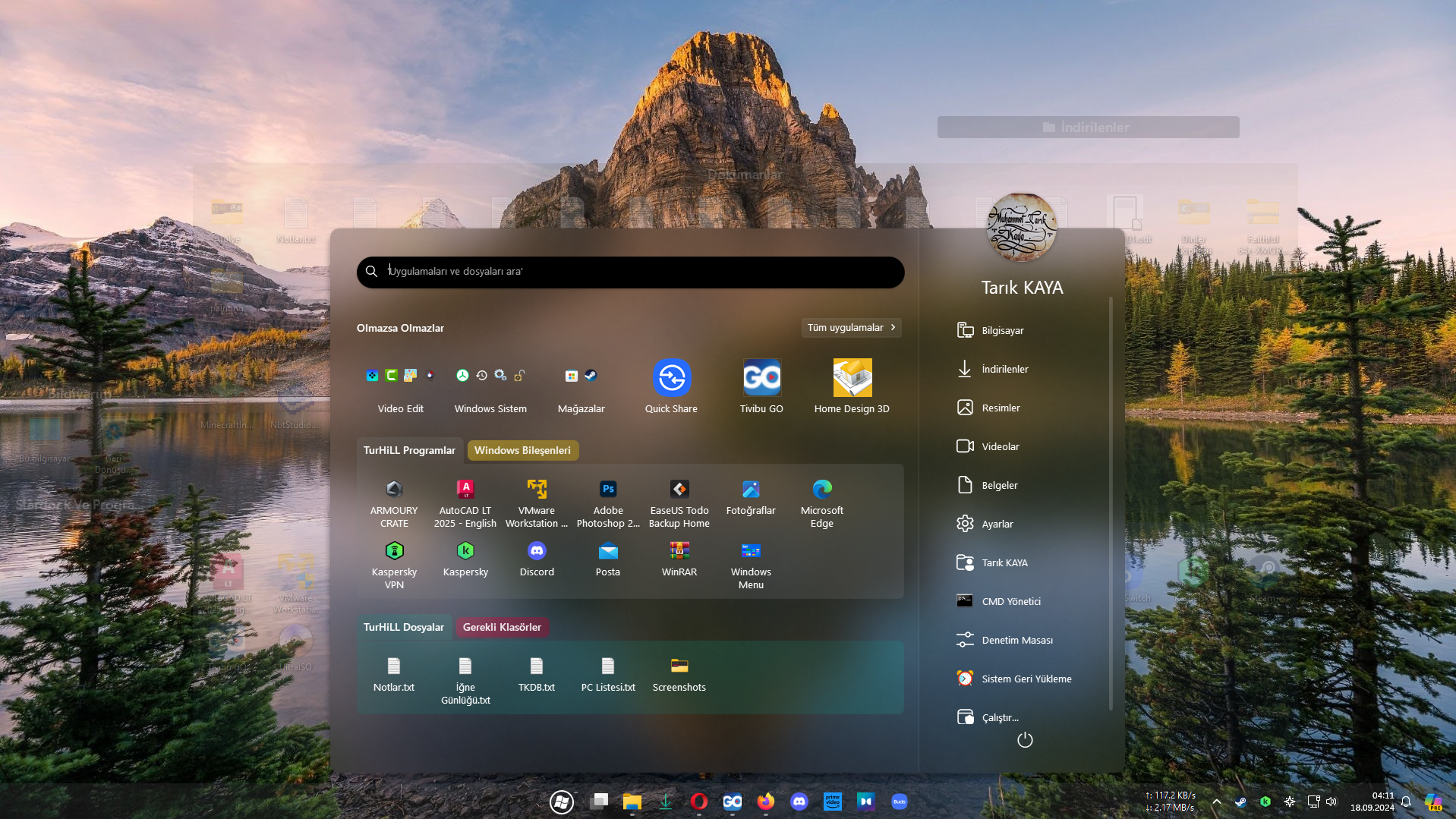Image resolution: width=1456 pixels, height=819 pixels.
Task: Open the Video Edit folder group
Action: click(401, 387)
